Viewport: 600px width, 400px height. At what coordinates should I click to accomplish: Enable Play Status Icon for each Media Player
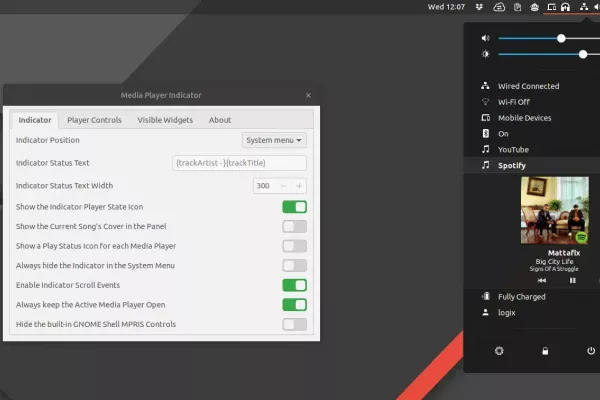click(294, 246)
